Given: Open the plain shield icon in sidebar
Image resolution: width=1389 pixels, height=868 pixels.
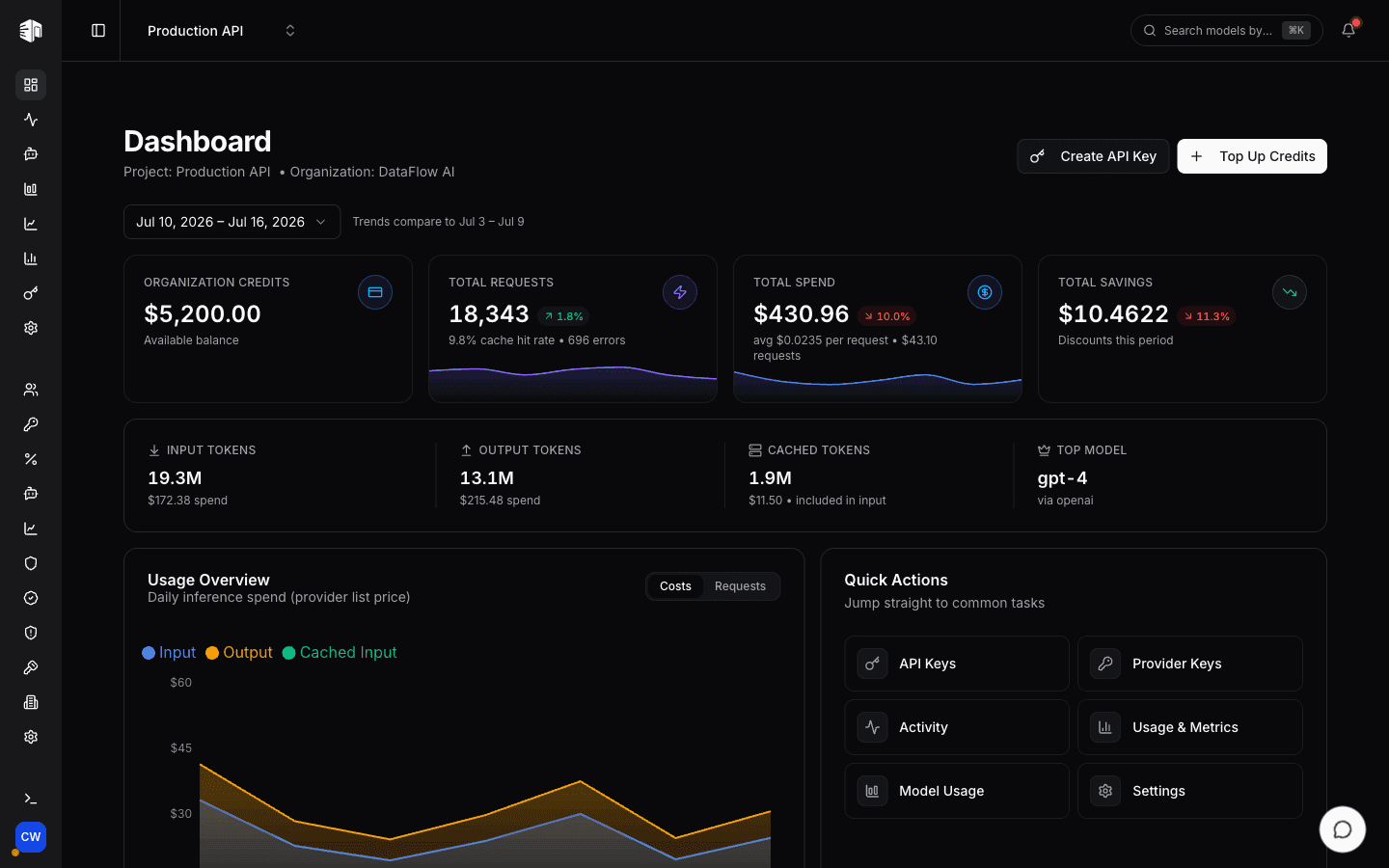Looking at the screenshot, I should click(x=31, y=563).
